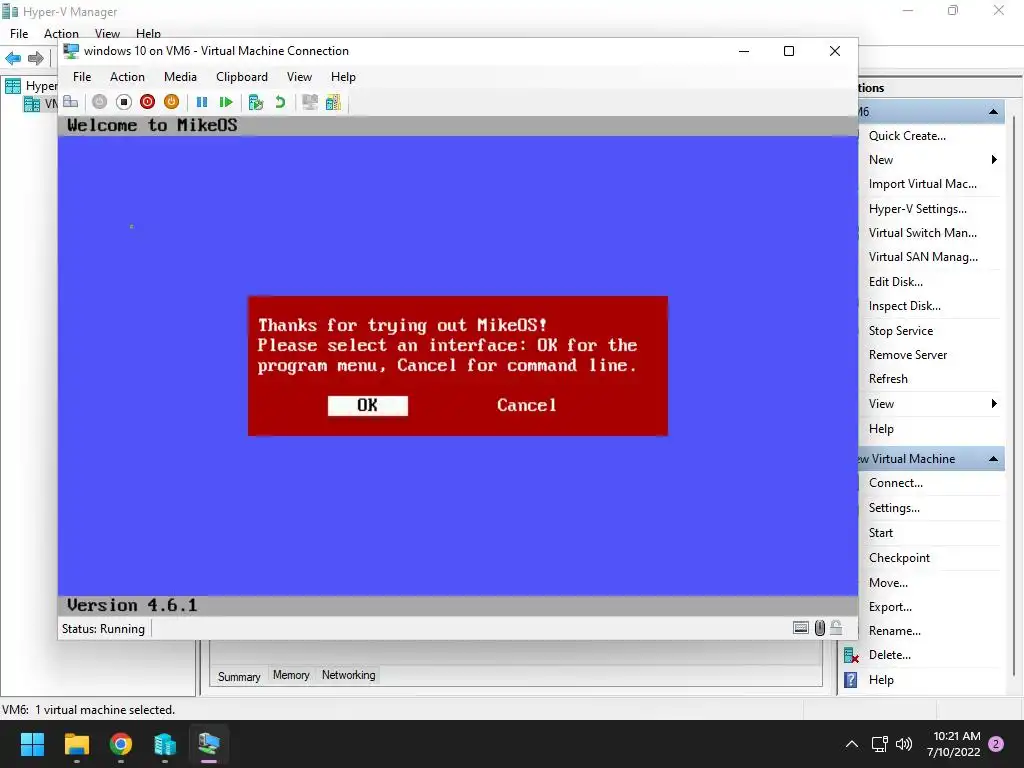This screenshot has width=1024, height=768.
Task: Click the blue Help question icon
Action: point(850,680)
